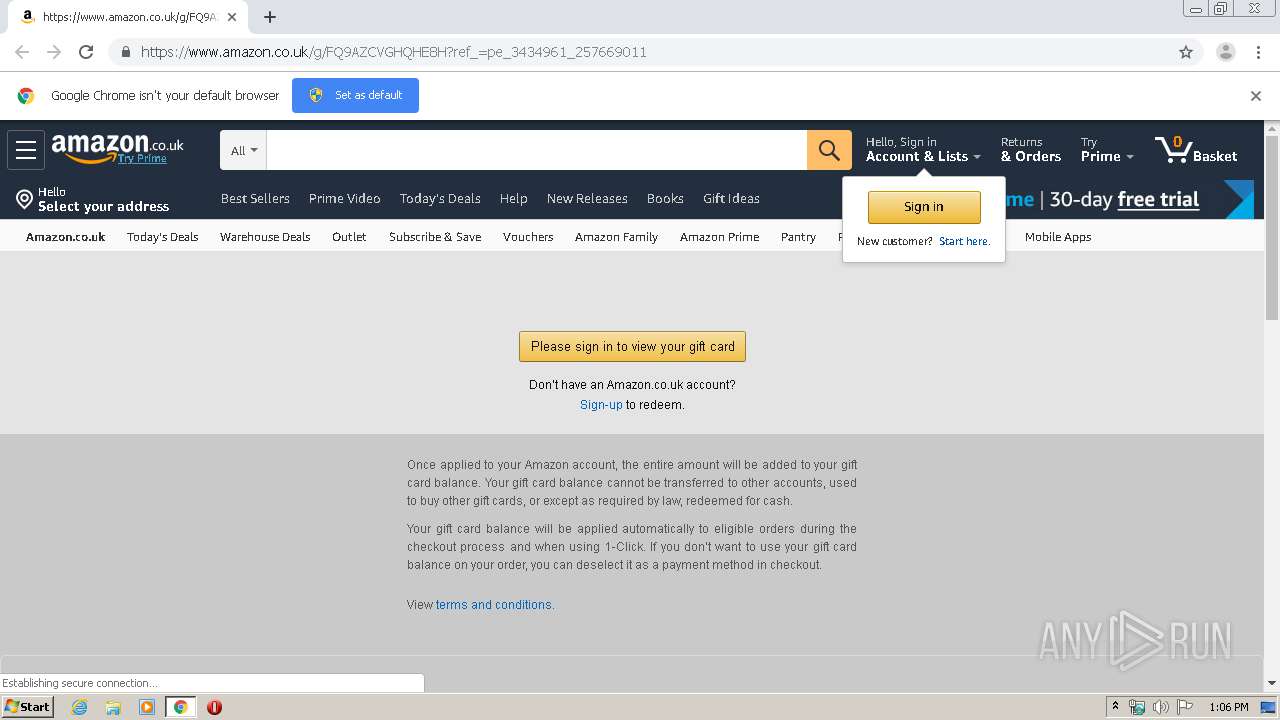Open Books in nav bar

point(665,199)
